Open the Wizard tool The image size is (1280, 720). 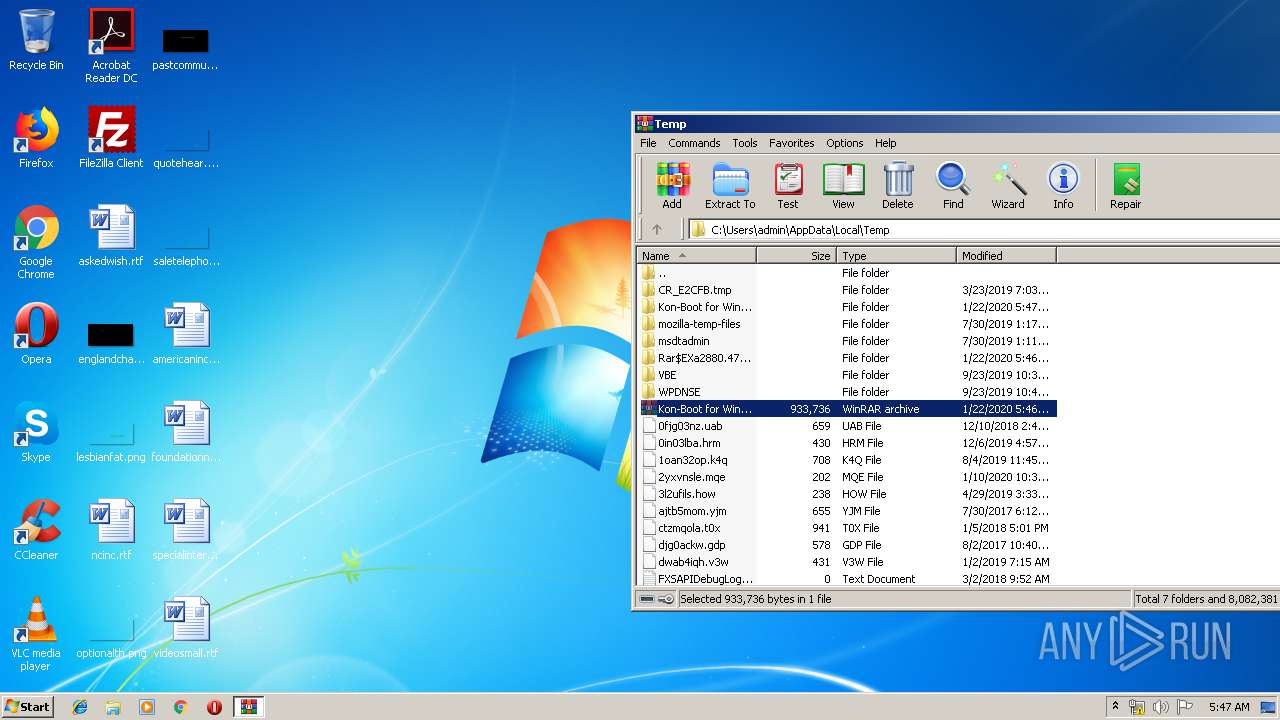click(1008, 186)
